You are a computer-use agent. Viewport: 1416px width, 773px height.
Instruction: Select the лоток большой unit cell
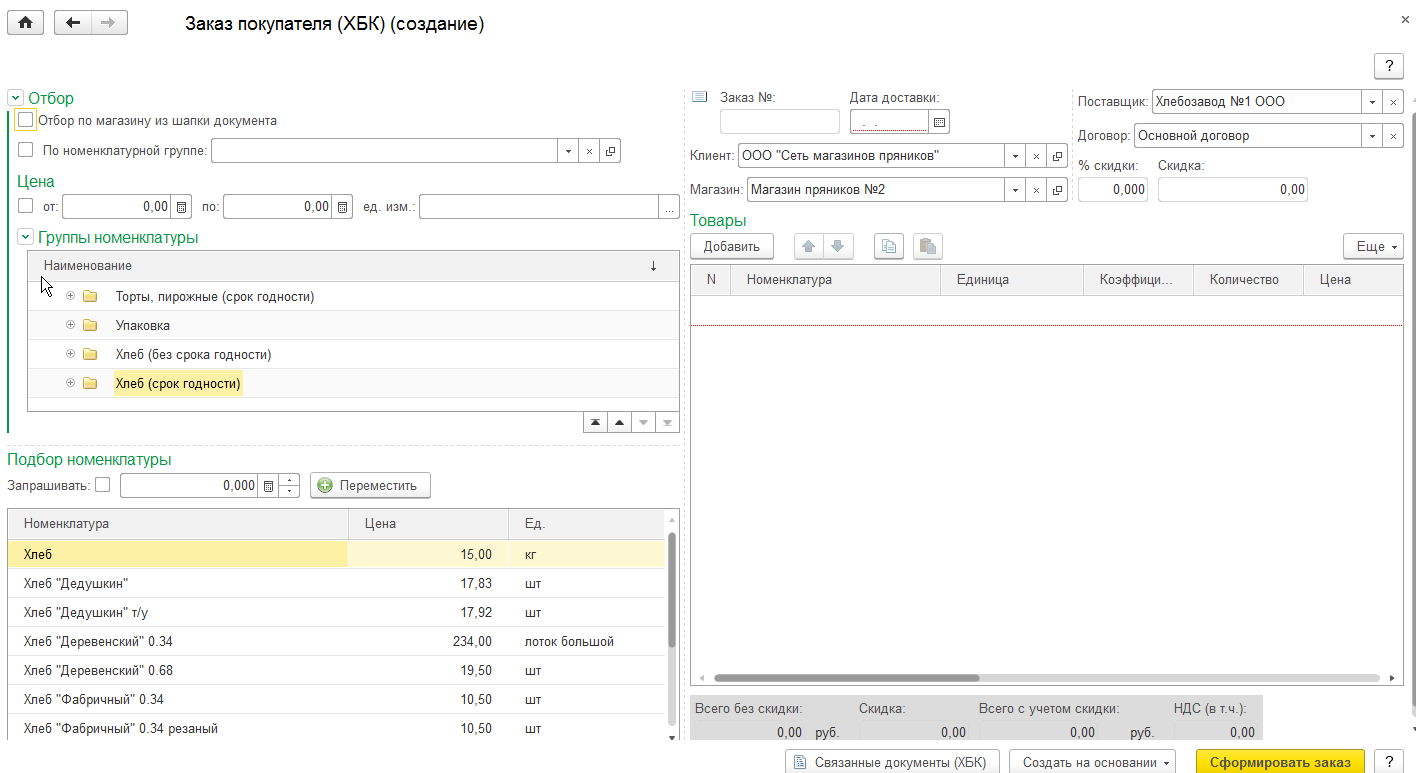pos(587,641)
